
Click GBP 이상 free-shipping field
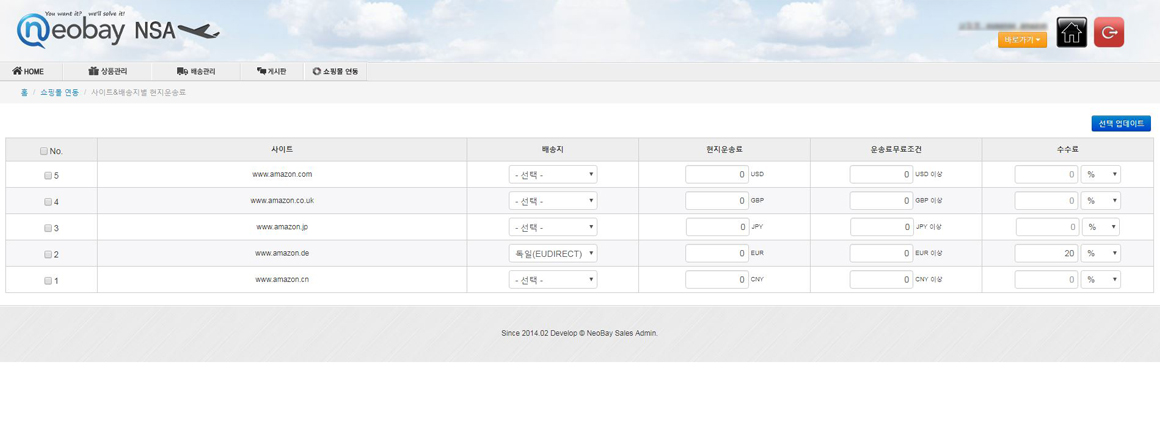click(x=881, y=200)
